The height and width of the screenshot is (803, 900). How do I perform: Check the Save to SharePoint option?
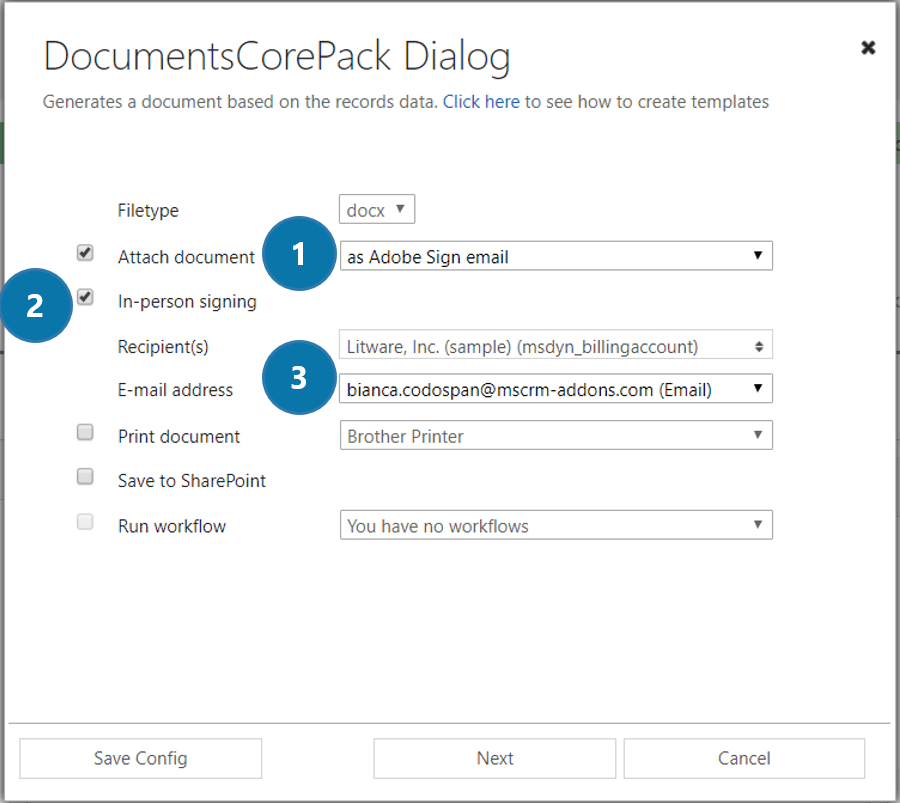tap(86, 477)
